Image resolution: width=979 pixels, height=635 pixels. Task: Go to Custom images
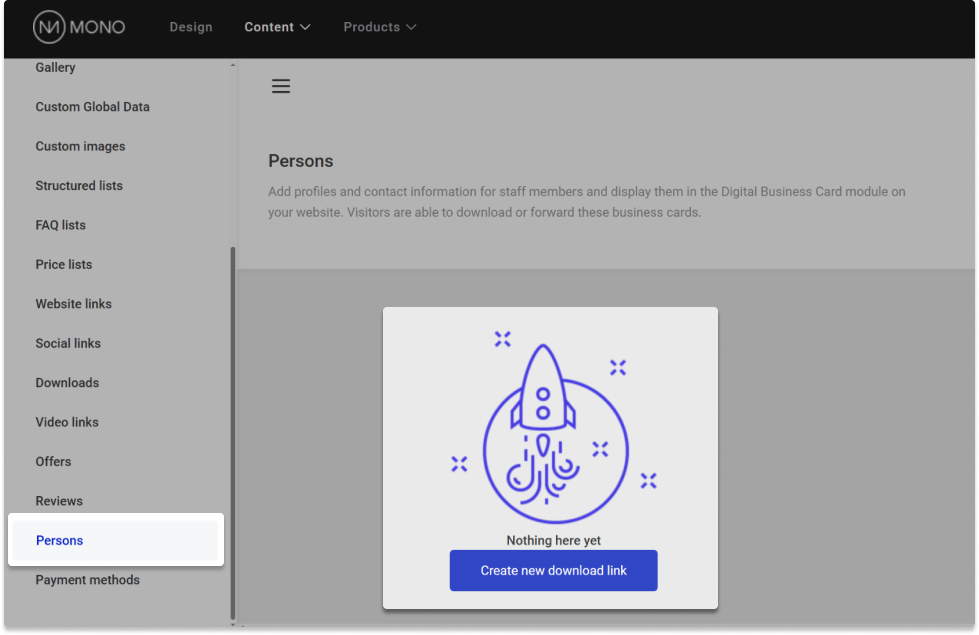point(81,146)
